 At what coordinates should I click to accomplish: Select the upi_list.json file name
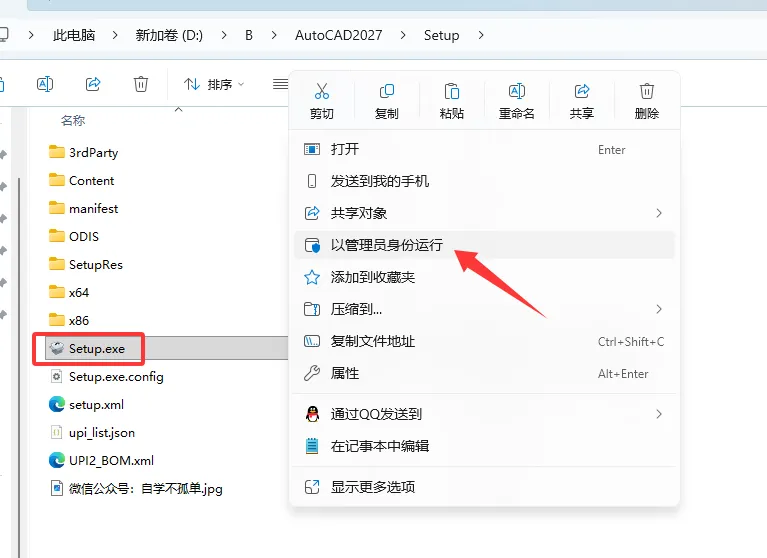(102, 433)
